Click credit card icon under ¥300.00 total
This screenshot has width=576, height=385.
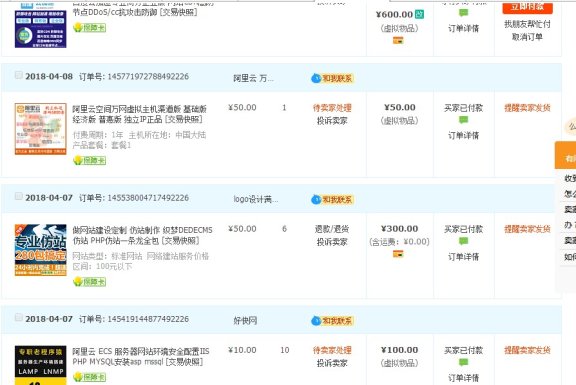click(398, 253)
